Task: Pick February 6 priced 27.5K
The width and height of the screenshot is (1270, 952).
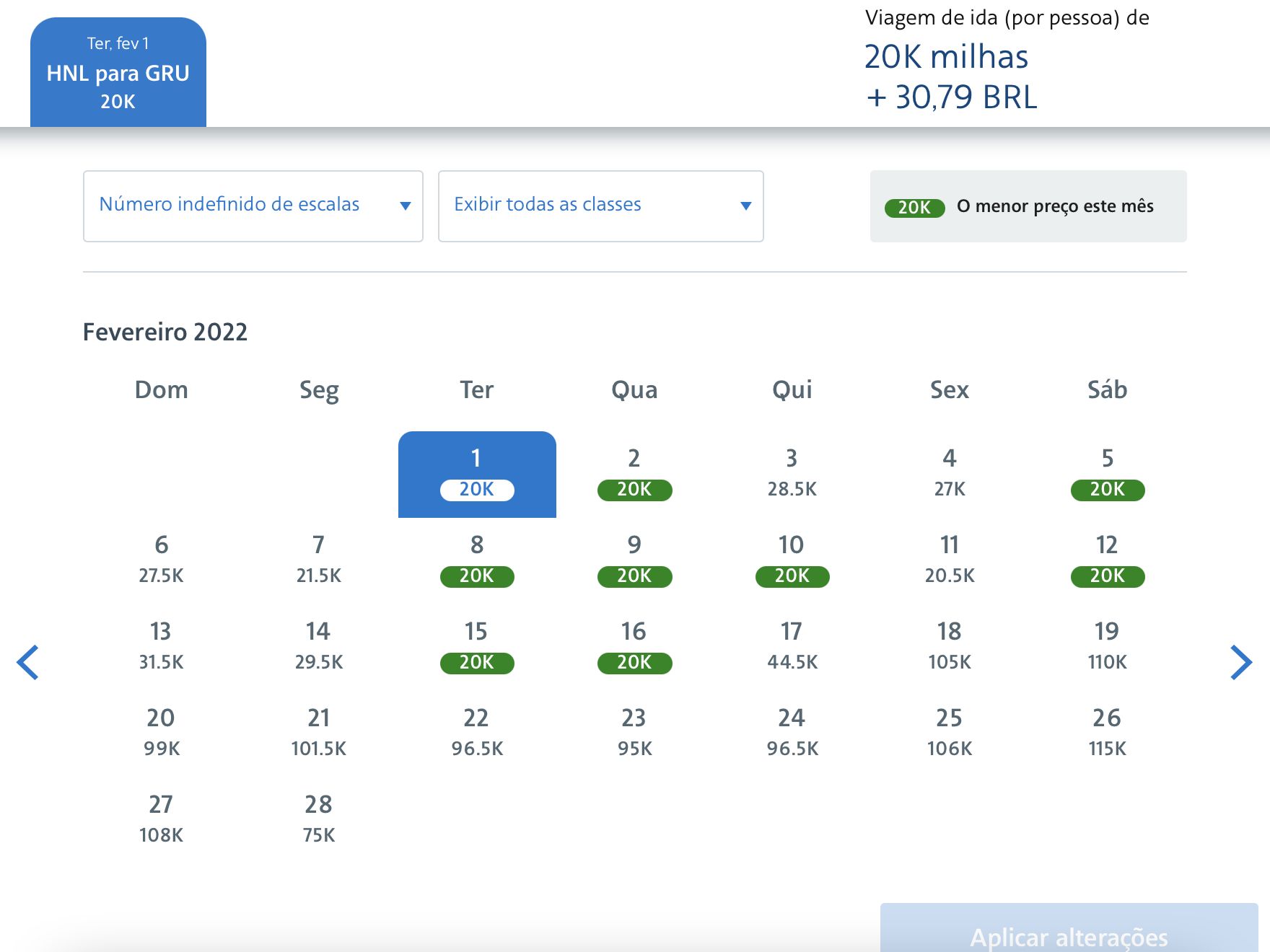Action: point(162,561)
